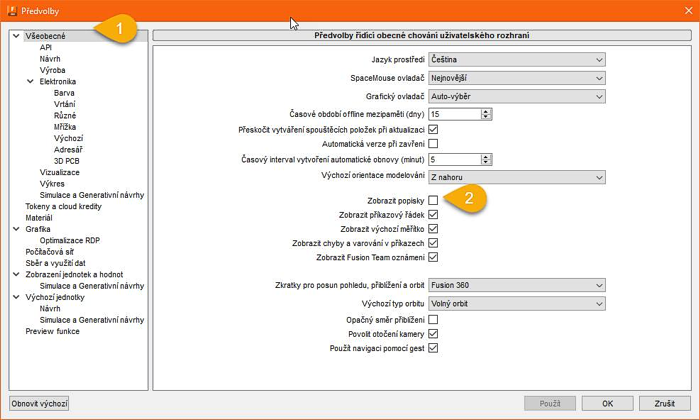Screen dimensions: 700x420
Task: Open the Výchozí typ orbitu dropdown
Action: 516,303
